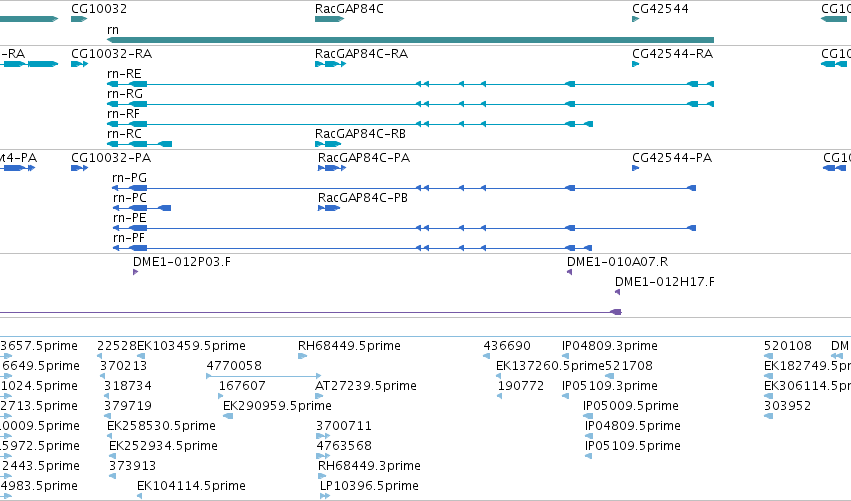
Task: Select EST 436690
Action: pyautogui.click(x=507, y=346)
